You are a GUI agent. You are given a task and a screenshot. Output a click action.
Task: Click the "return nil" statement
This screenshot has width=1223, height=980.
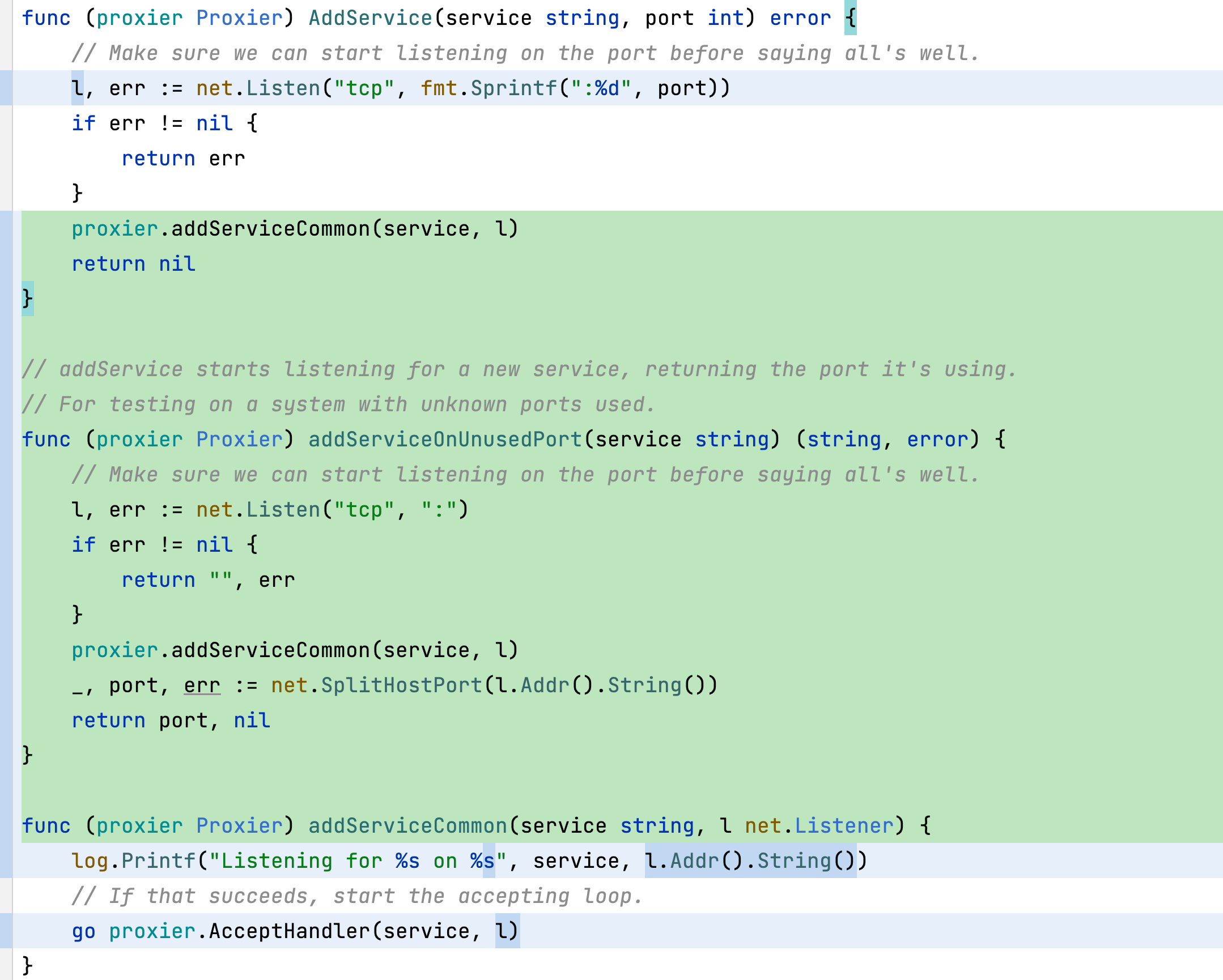pos(133,265)
